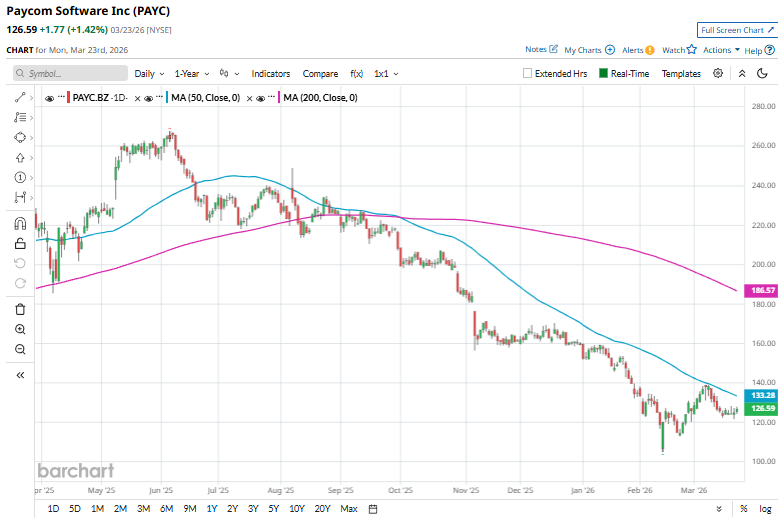The image size is (778, 520).
Task: Activate the magnet snap tool
Action: pos(20,223)
